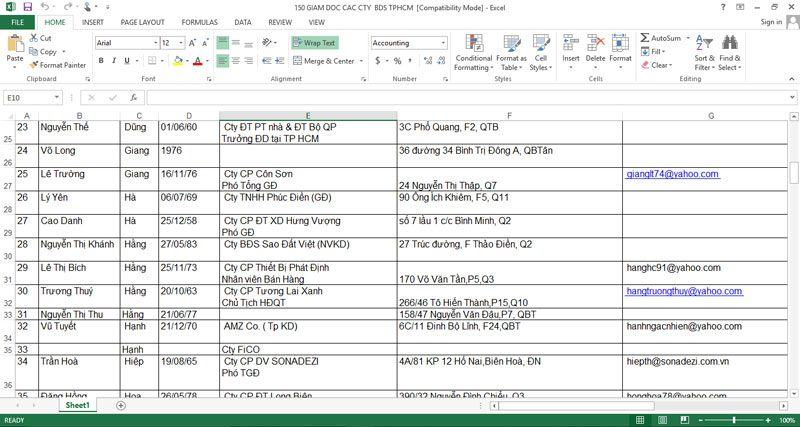Image resolution: width=800 pixels, height=427 pixels.
Task: Select the Sheet1 worksheet tab
Action: (78, 406)
